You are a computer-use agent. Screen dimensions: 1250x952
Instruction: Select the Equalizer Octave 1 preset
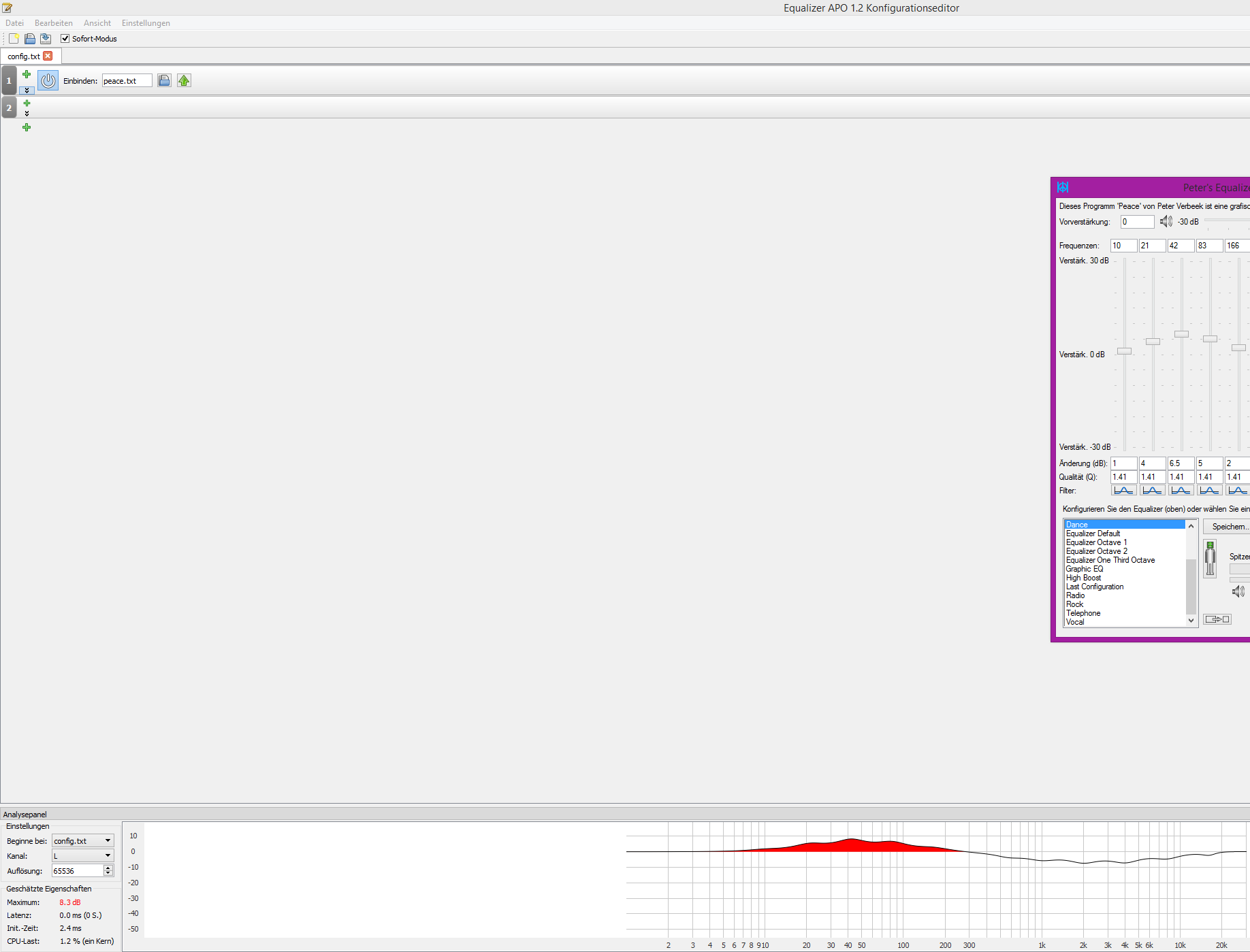(x=1125, y=542)
